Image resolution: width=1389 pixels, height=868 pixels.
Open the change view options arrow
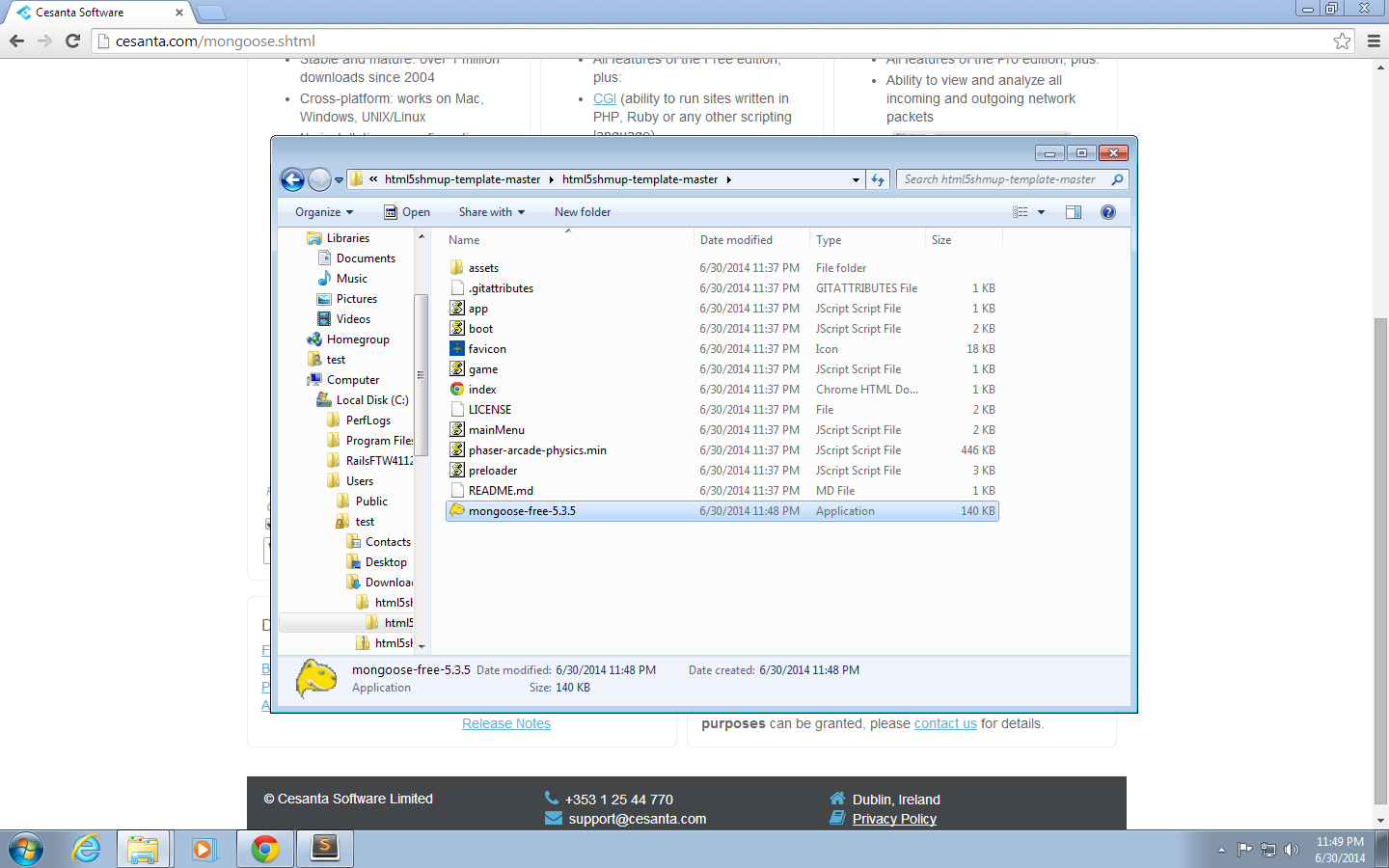click(1041, 212)
